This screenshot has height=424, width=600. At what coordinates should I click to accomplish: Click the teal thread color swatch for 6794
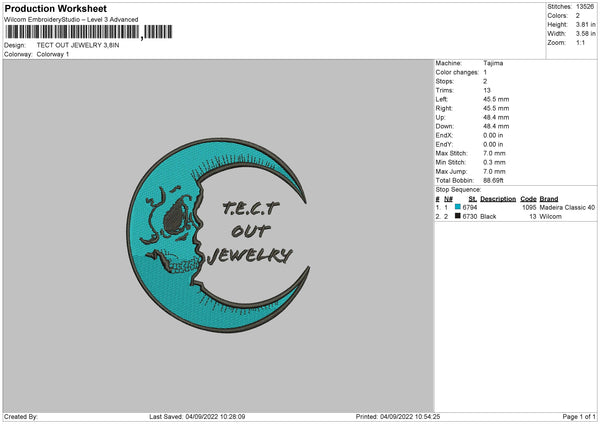[458, 207]
